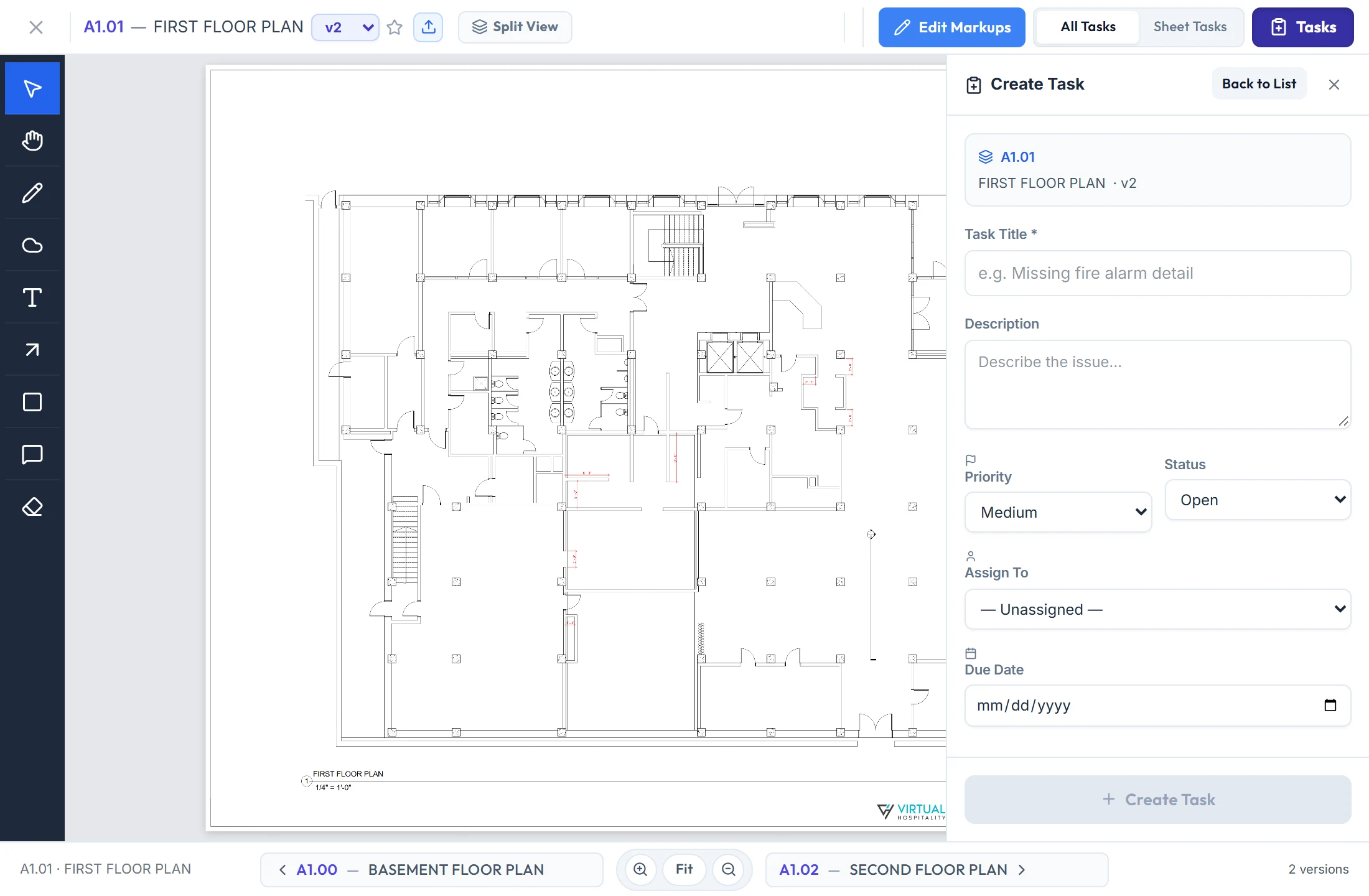1369x896 pixels.
Task: Switch to All Tasks tab
Action: 1088,27
